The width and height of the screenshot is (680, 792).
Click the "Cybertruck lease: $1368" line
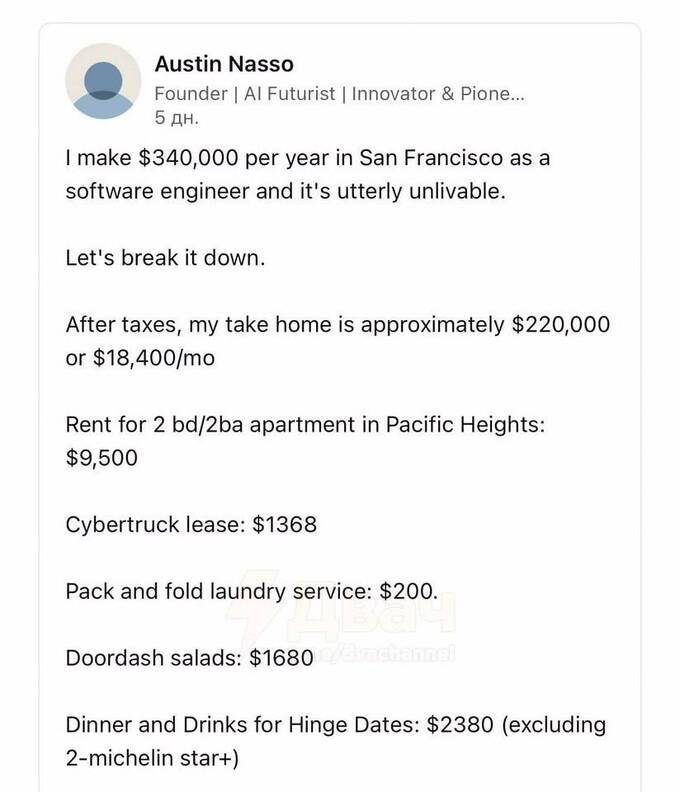191,522
